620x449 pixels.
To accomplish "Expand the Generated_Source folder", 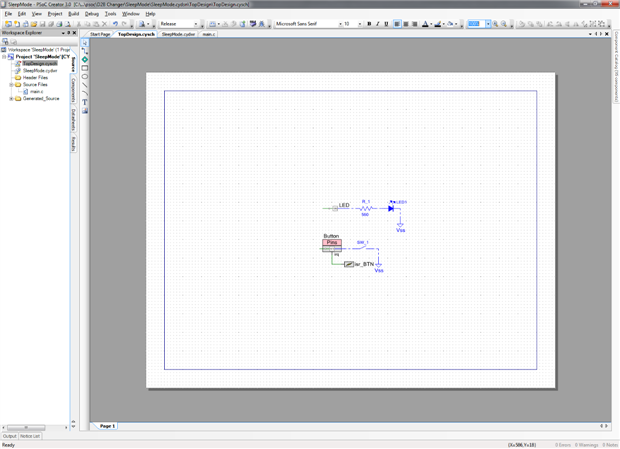I will (11, 98).
